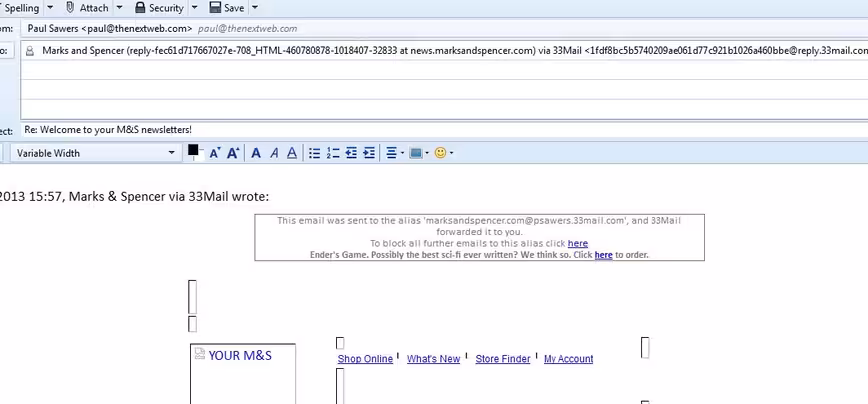Expand the Save dropdown arrow
The image size is (868, 404).
[x=255, y=8]
